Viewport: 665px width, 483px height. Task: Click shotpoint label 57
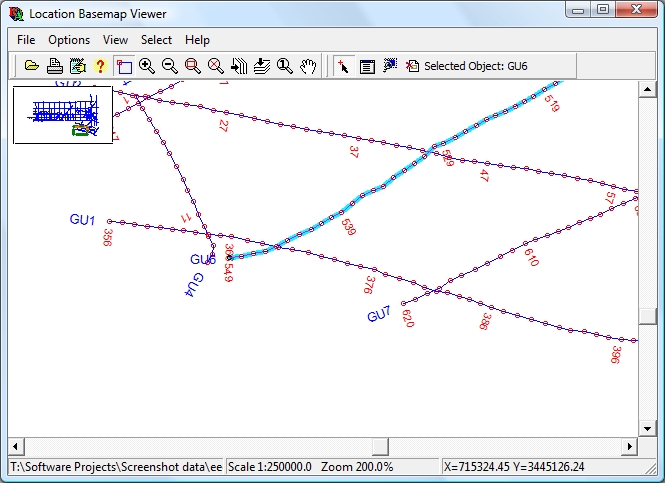[x=610, y=198]
